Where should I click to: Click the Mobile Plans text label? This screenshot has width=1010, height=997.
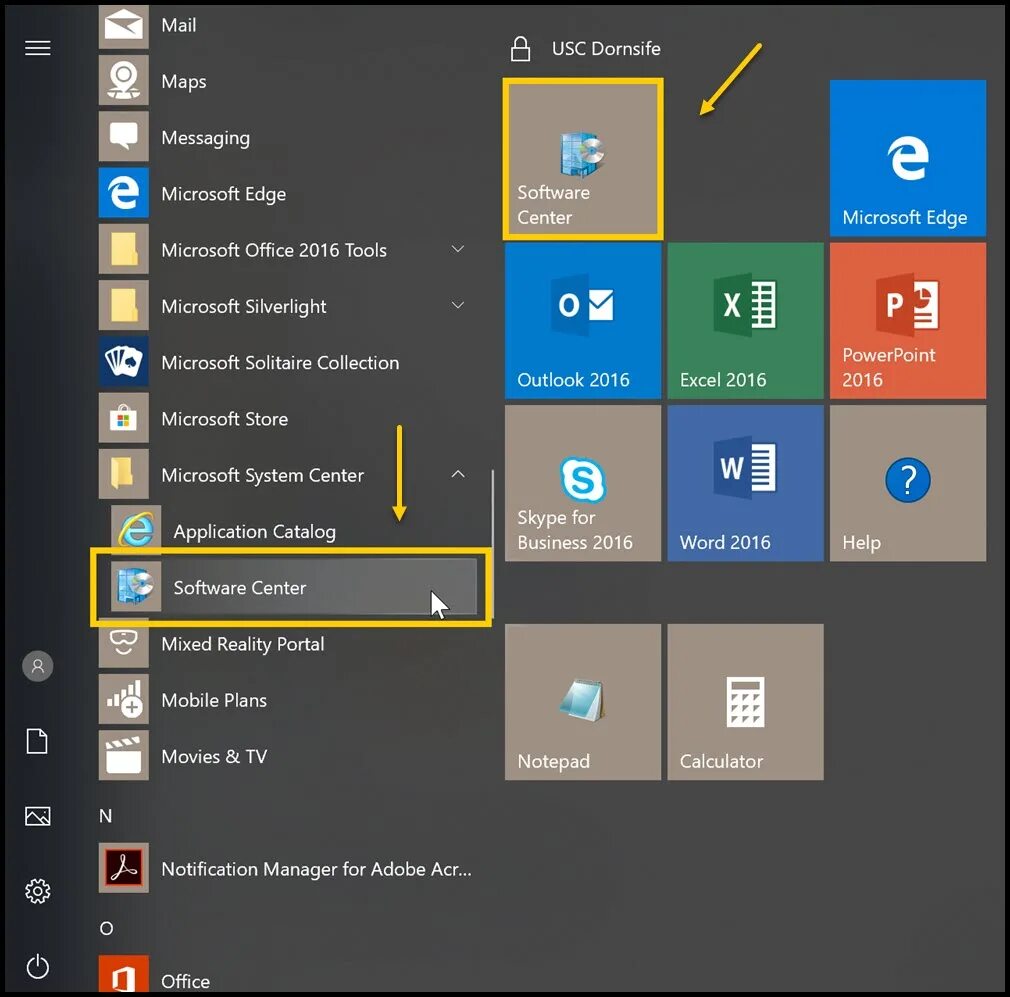(x=214, y=700)
